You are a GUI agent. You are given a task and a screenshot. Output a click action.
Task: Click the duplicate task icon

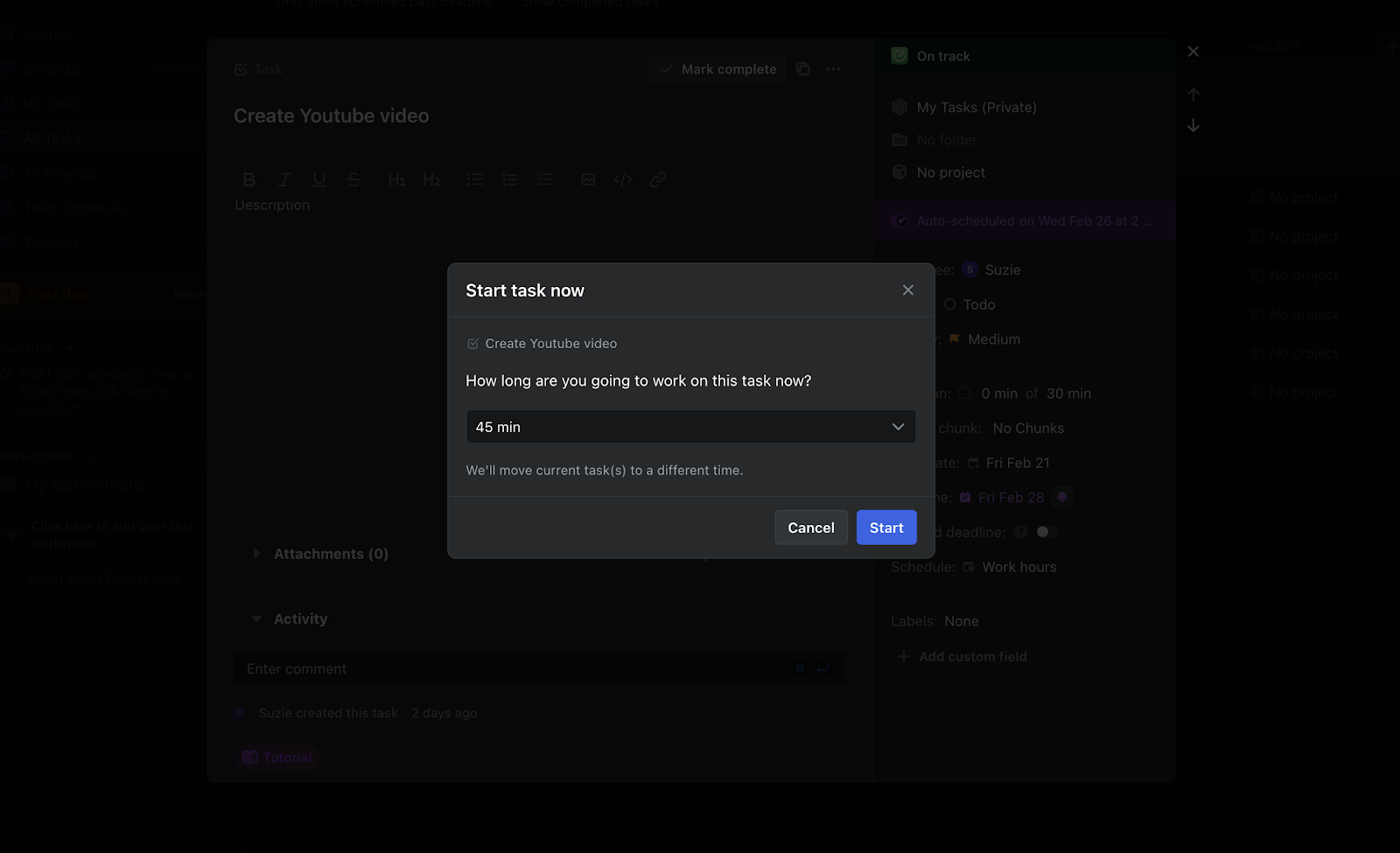pyautogui.click(x=803, y=69)
